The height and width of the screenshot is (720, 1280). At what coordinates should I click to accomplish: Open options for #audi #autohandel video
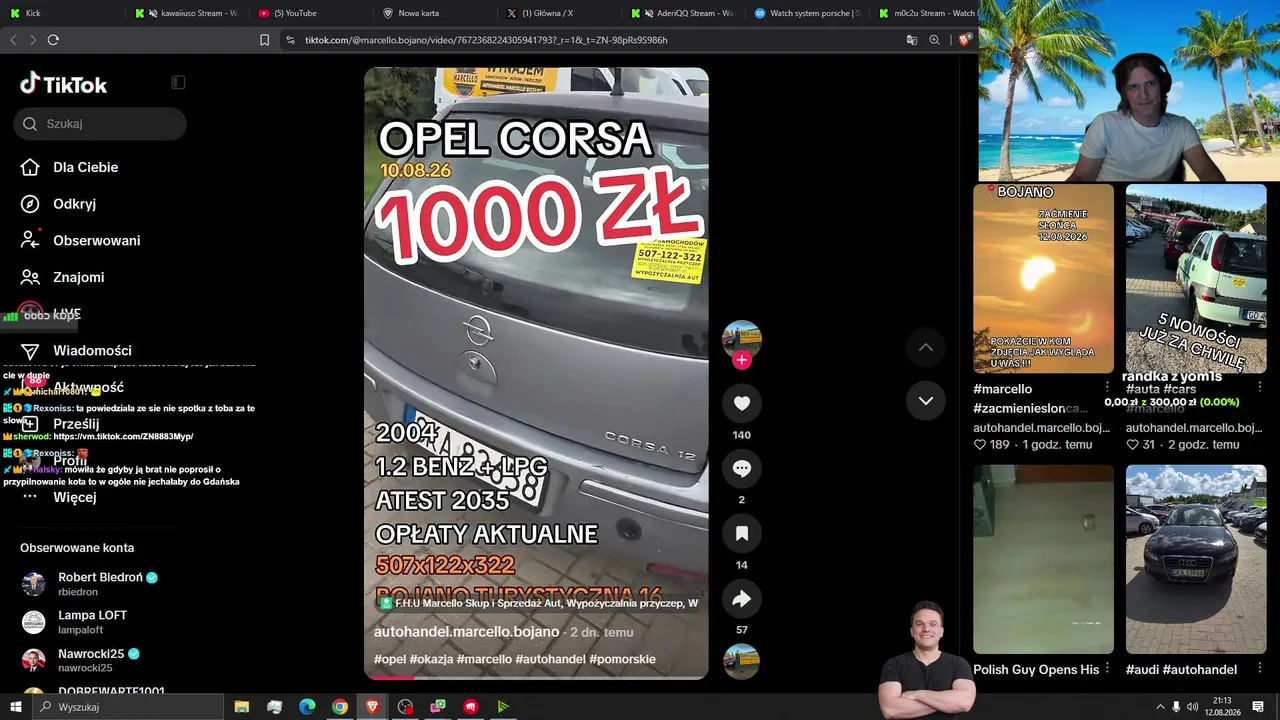1260,670
